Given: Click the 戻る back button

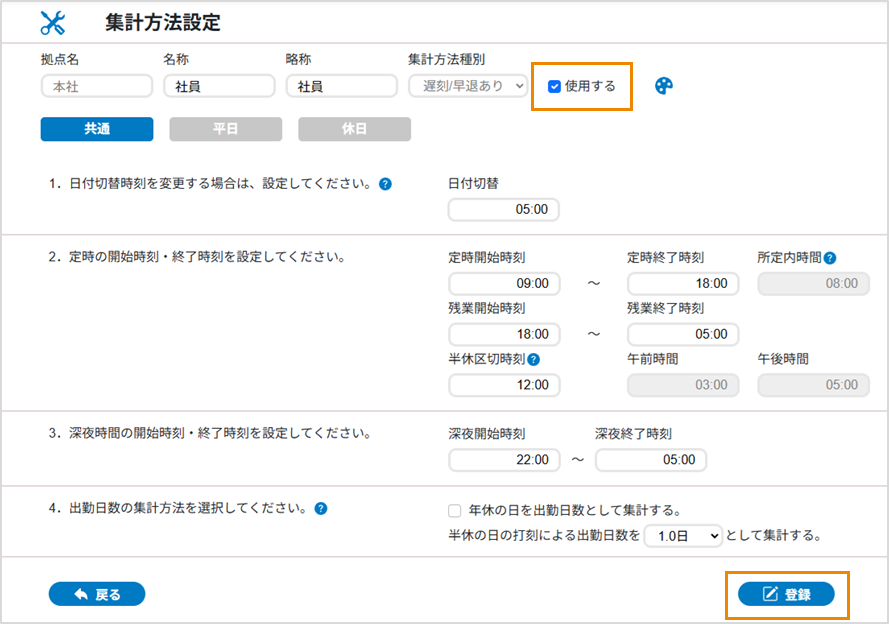Looking at the screenshot, I should (x=97, y=594).
